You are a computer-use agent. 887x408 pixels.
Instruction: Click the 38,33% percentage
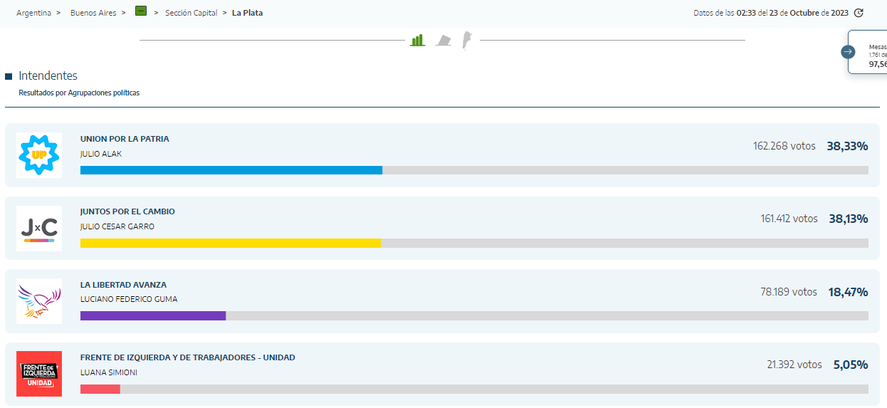point(847,146)
